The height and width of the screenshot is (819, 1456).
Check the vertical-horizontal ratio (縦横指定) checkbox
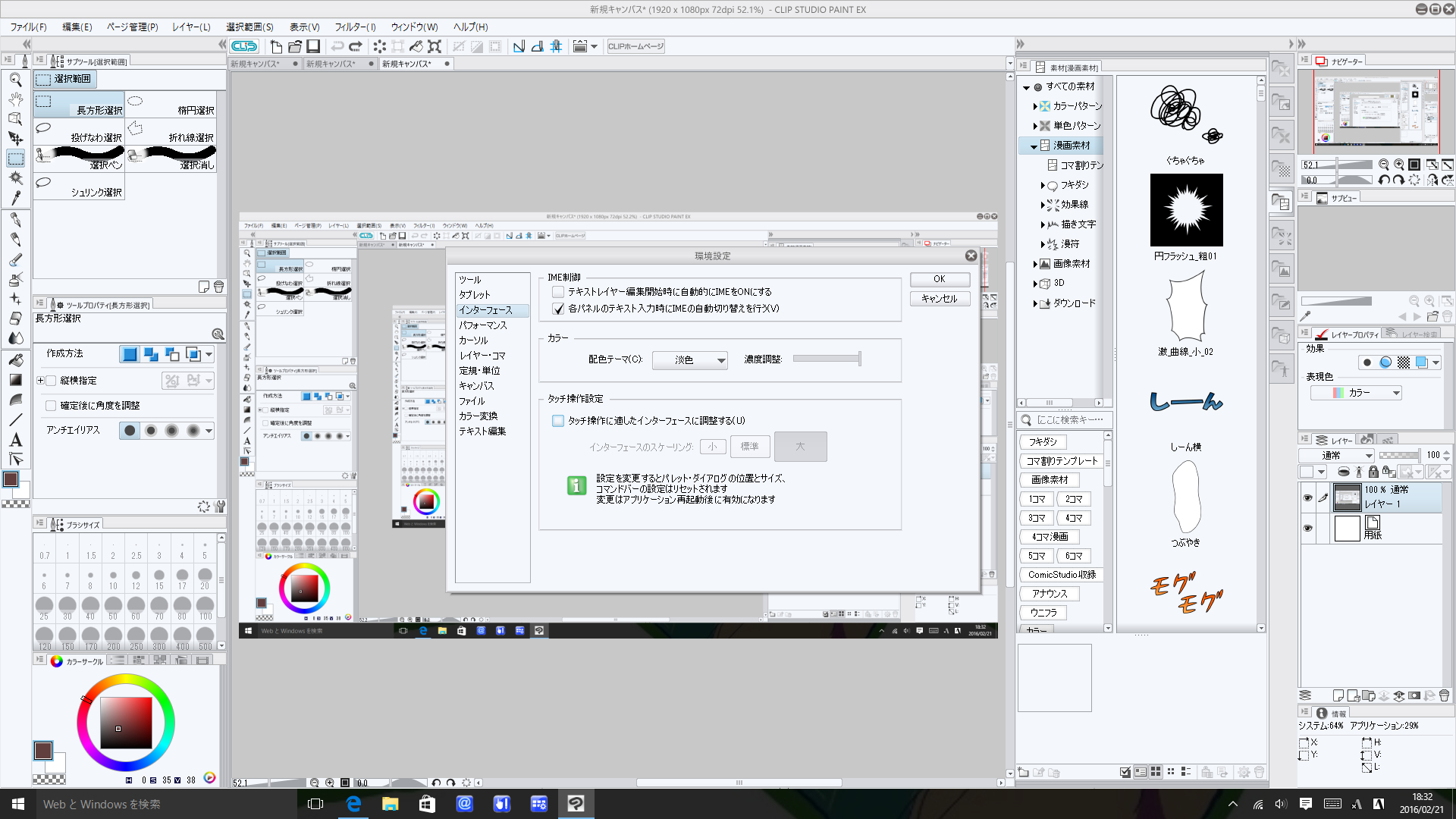51,381
